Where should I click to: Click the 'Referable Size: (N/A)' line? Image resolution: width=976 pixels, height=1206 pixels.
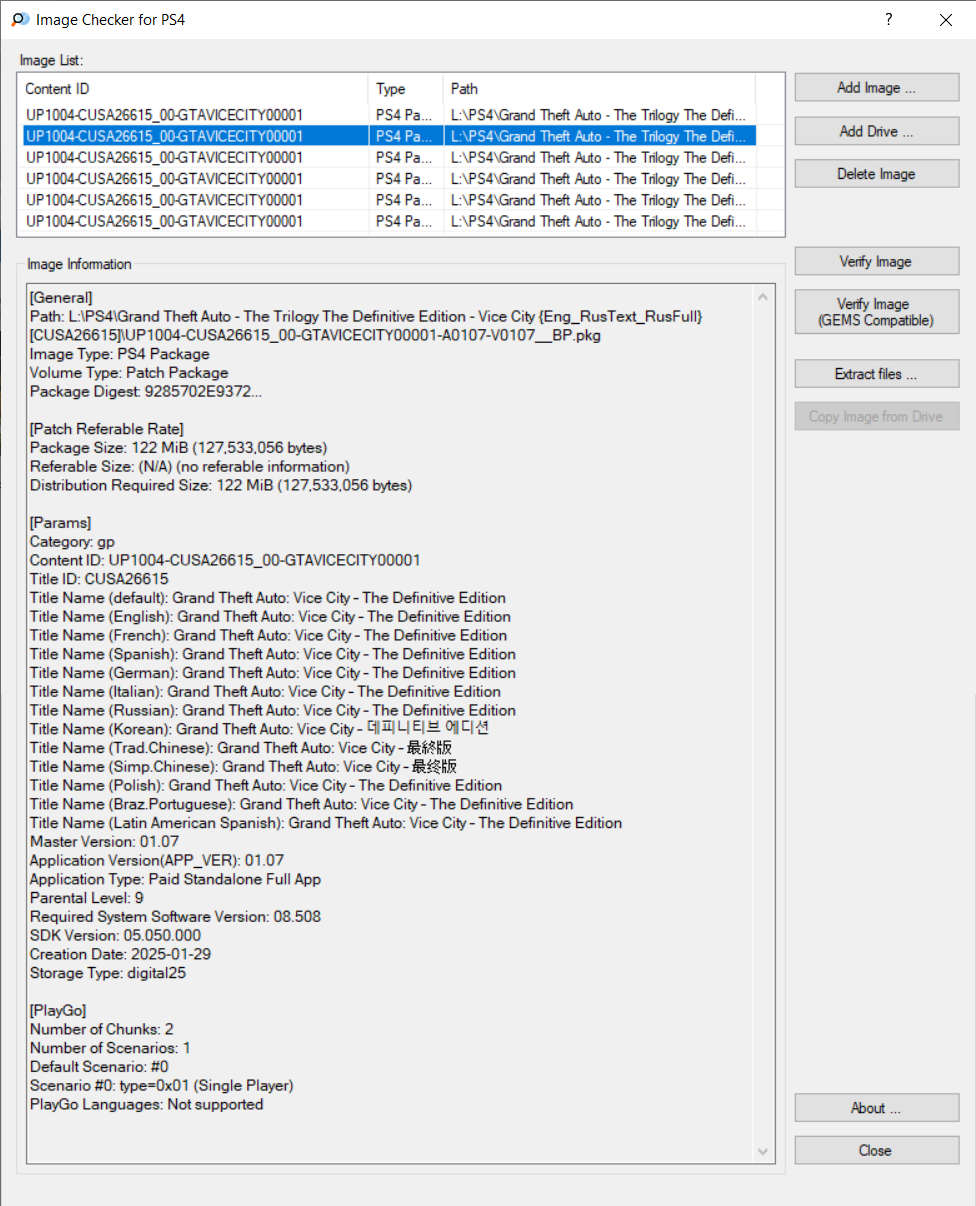click(190, 467)
